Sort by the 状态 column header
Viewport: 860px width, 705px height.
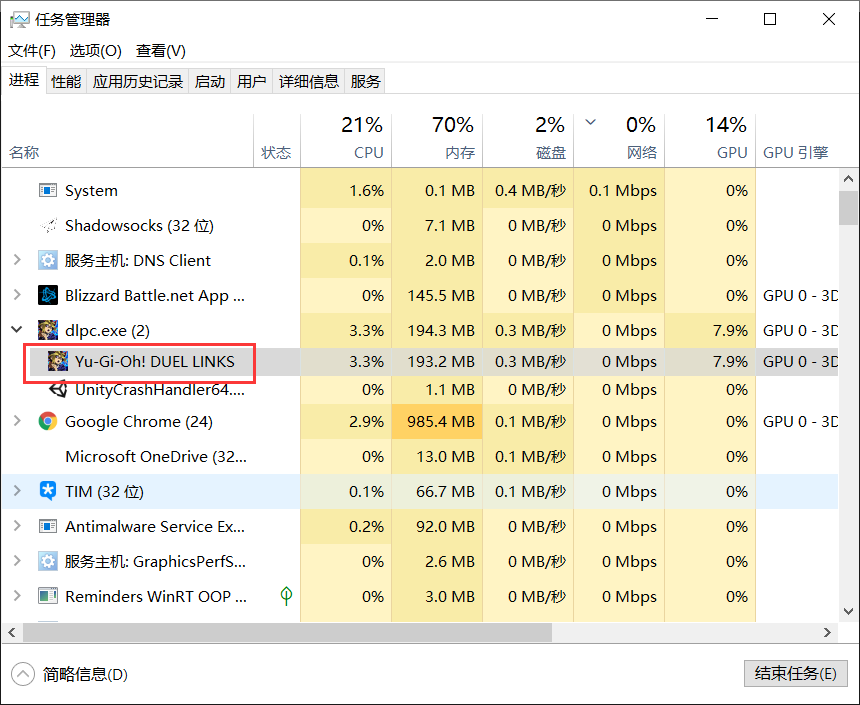point(277,140)
